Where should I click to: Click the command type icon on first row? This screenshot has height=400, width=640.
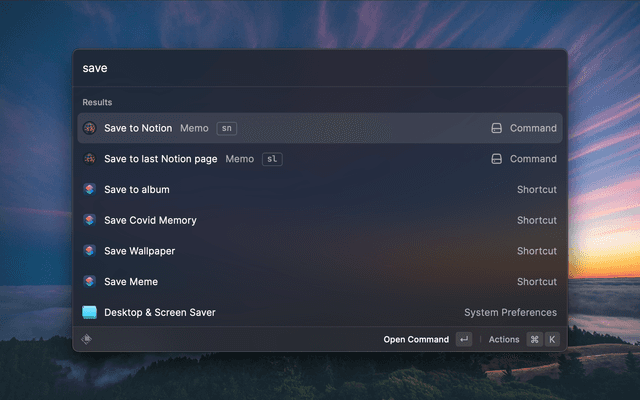(496, 128)
